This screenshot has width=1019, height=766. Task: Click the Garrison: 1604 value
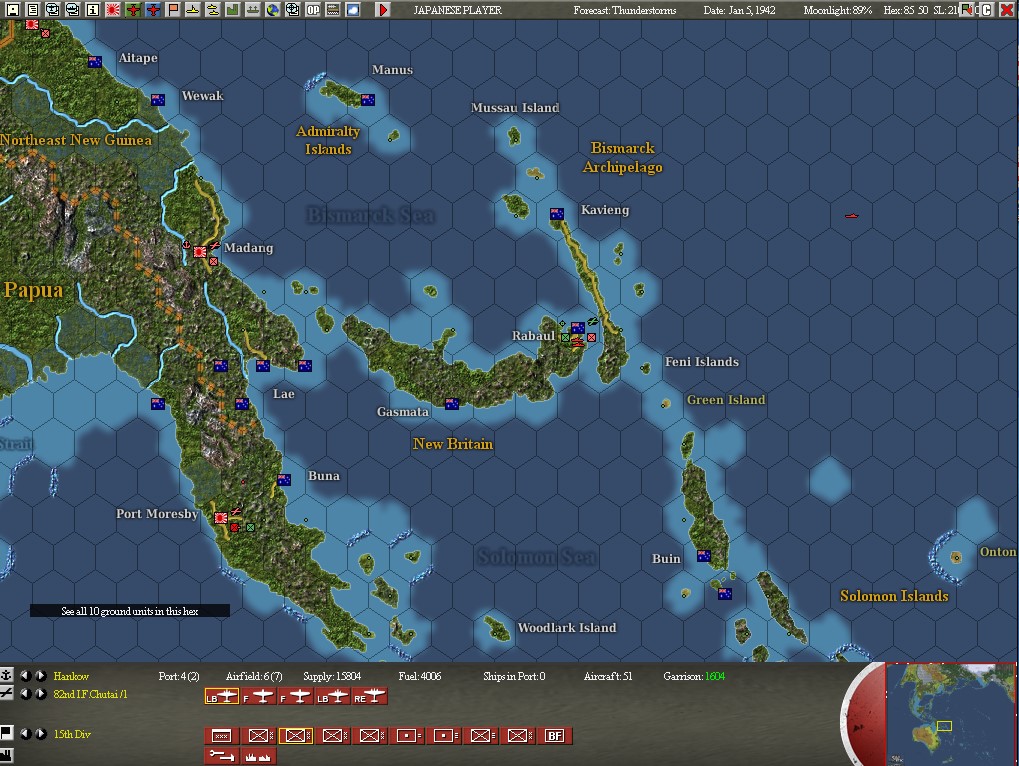click(694, 676)
